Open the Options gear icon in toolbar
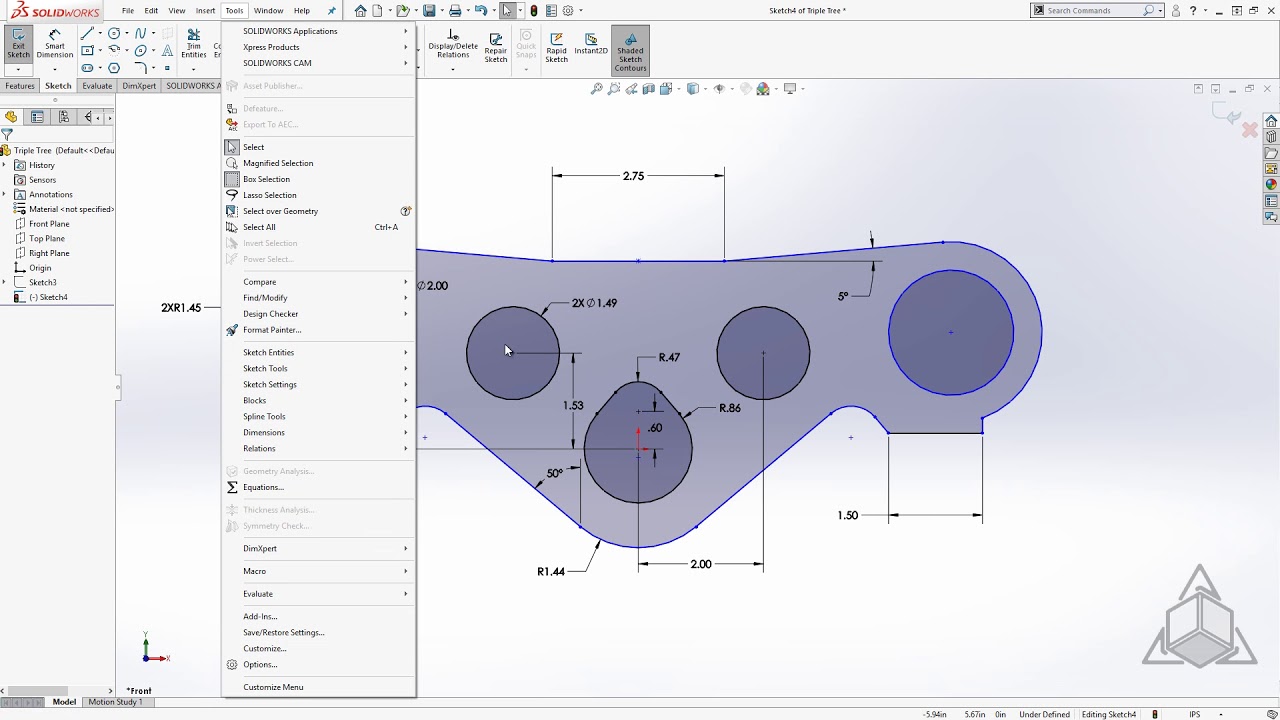This screenshot has height=720, width=1280. (568, 11)
